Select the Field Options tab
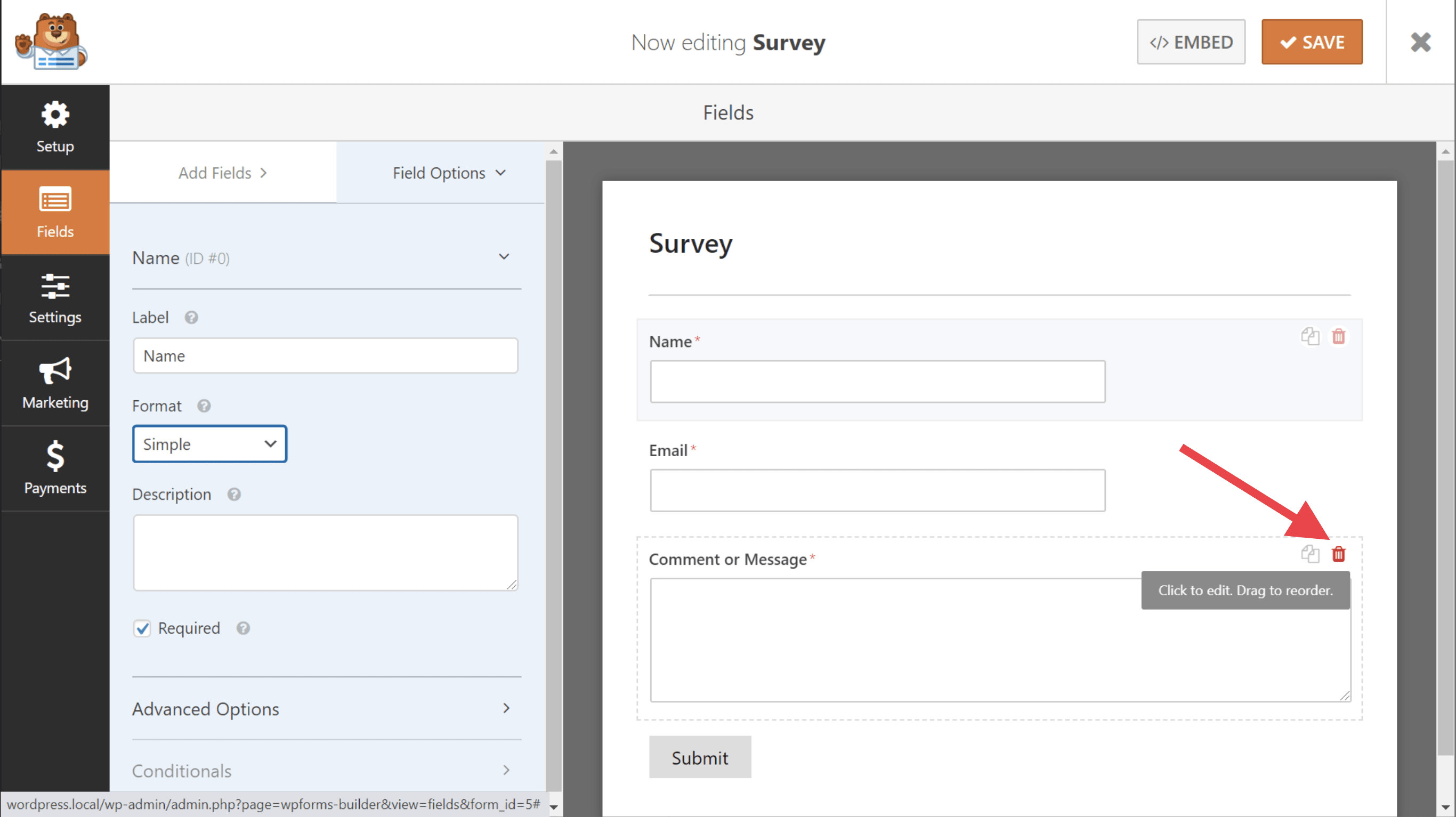Image resolution: width=1456 pixels, height=817 pixels. 448,173
